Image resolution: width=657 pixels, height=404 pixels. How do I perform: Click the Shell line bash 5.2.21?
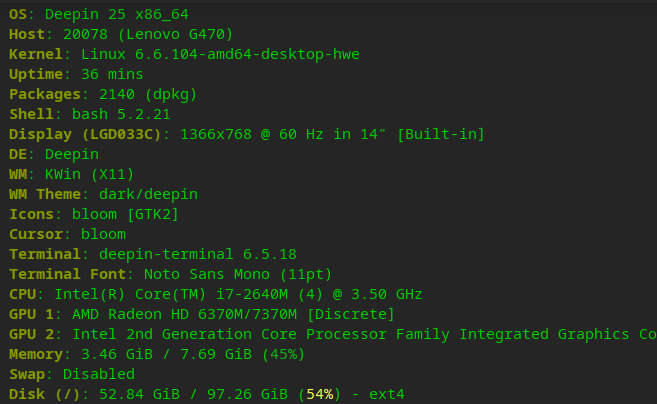[90, 114]
